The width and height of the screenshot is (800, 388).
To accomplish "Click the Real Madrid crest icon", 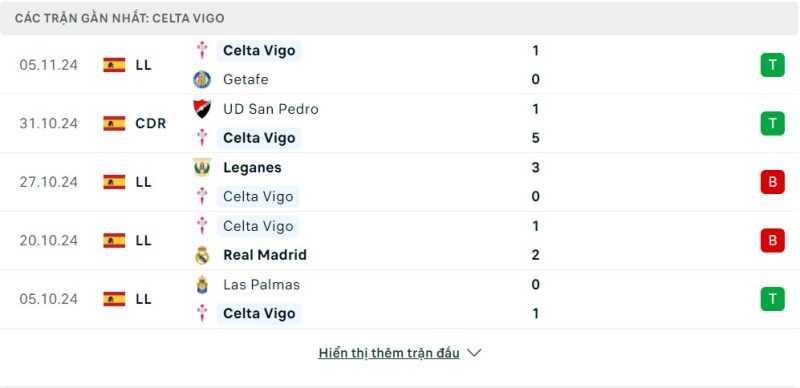I will pyautogui.click(x=202, y=255).
